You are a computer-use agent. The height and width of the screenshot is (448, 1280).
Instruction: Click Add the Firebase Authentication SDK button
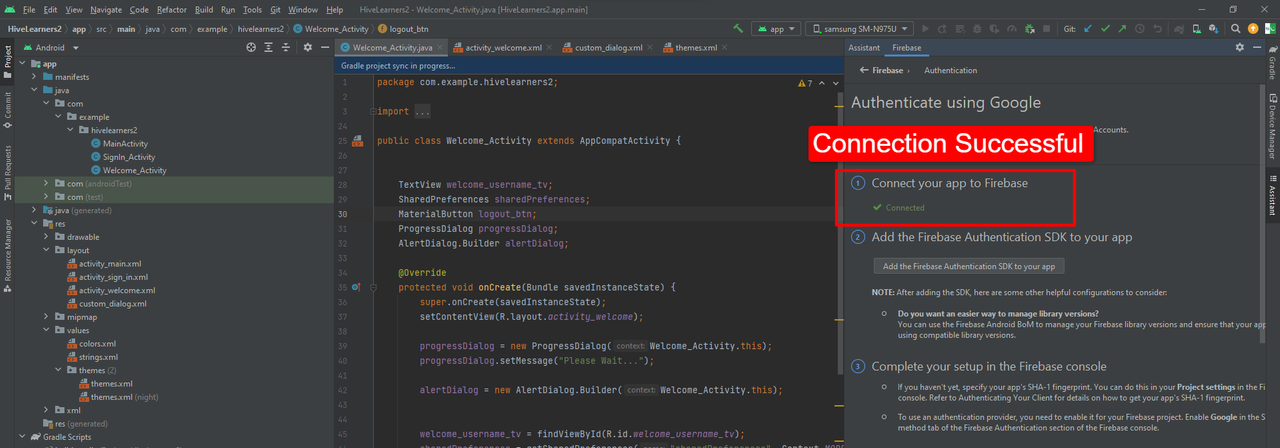(x=969, y=266)
